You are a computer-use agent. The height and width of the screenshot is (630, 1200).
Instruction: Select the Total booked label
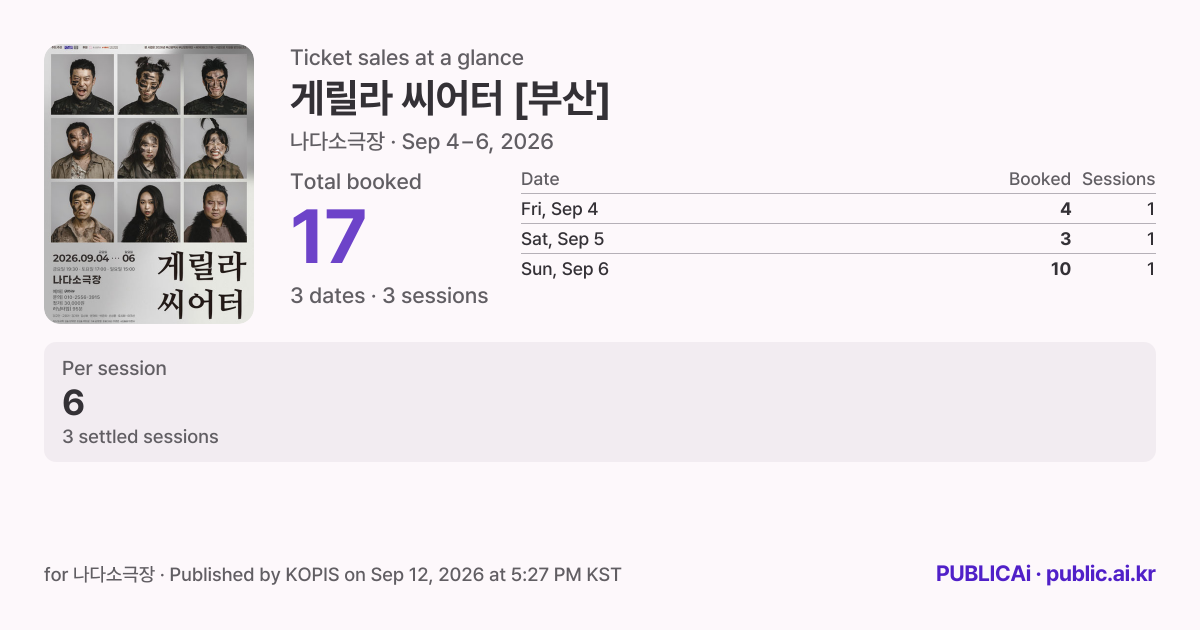pyautogui.click(x=356, y=182)
